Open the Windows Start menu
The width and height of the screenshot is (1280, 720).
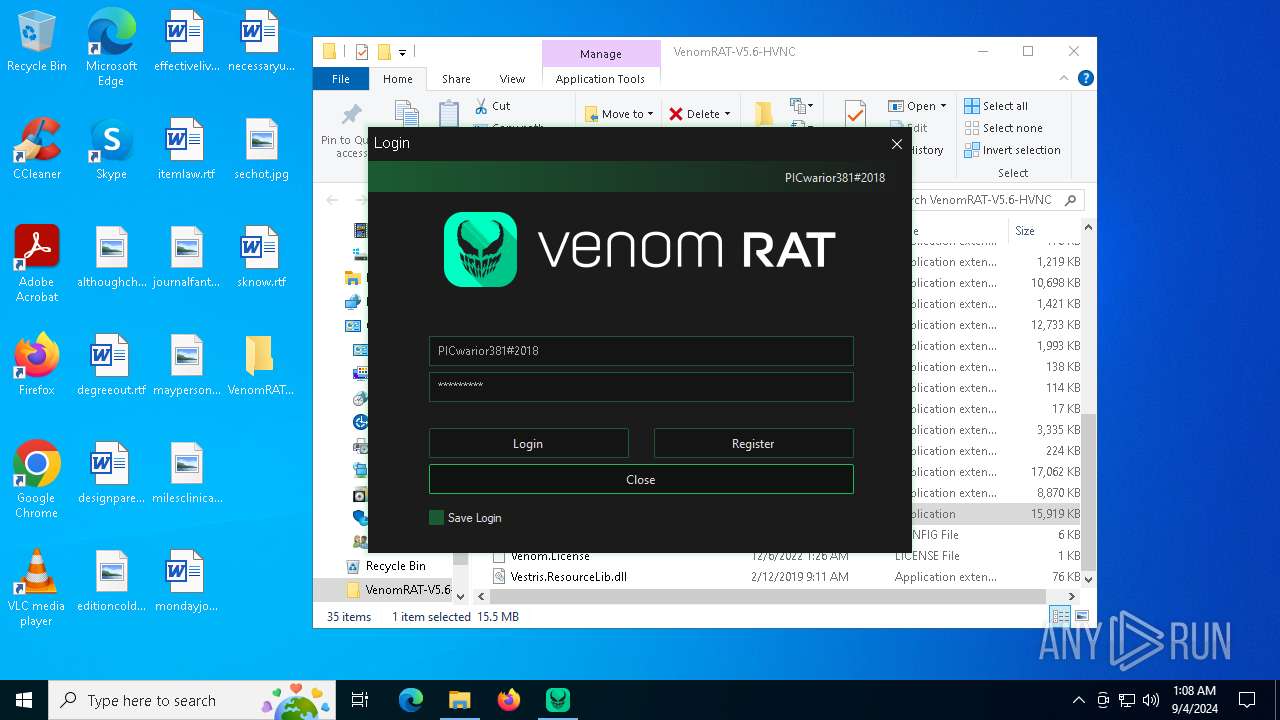(24, 700)
